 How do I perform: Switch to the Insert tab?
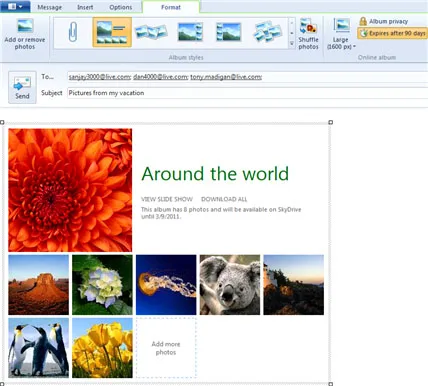coord(85,7)
